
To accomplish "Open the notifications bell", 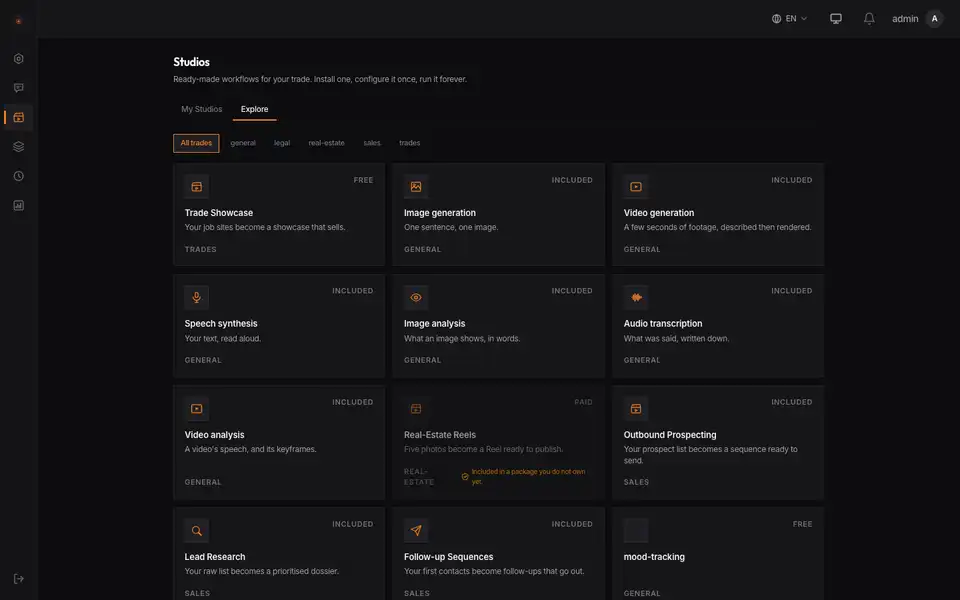I will pyautogui.click(x=869, y=19).
